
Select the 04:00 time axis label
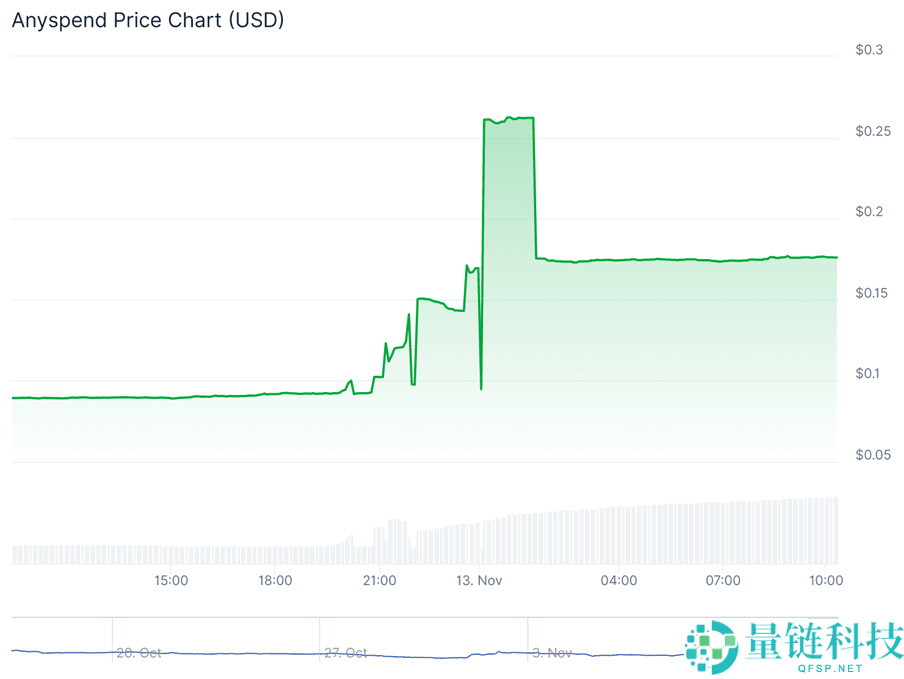(619, 580)
